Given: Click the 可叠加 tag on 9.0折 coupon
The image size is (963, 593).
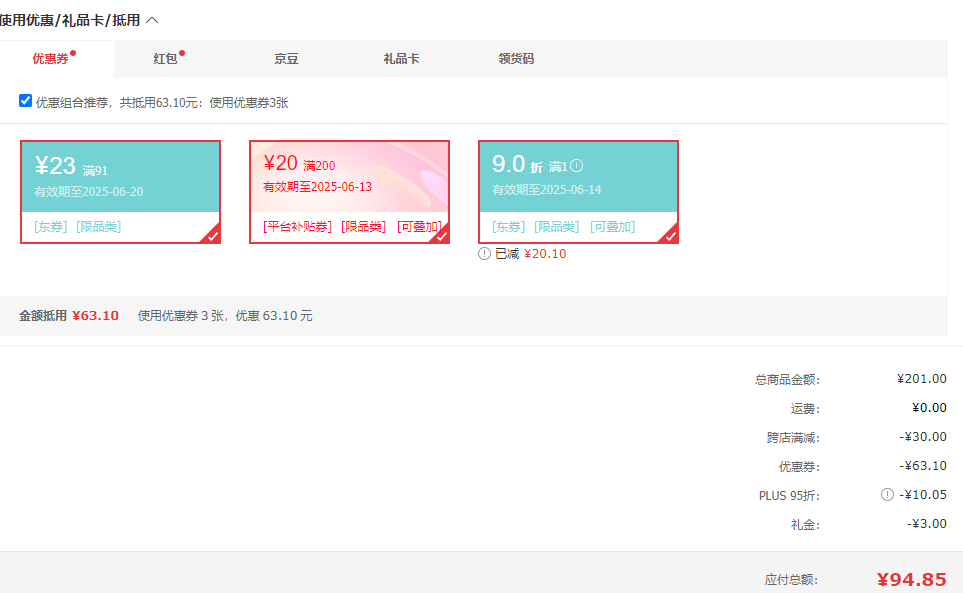Looking at the screenshot, I should tap(612, 227).
